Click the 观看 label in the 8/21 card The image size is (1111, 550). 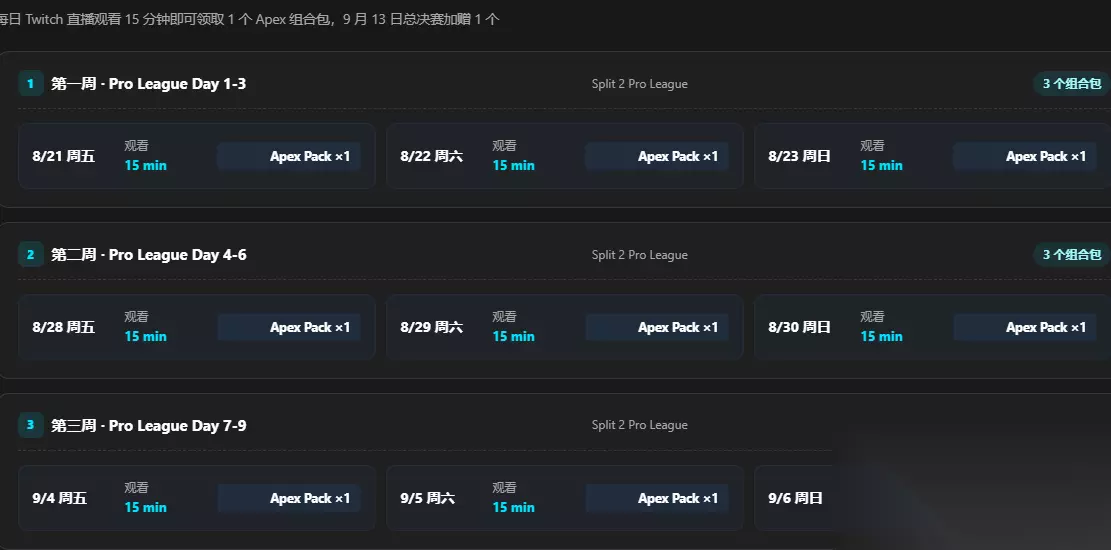(137, 145)
